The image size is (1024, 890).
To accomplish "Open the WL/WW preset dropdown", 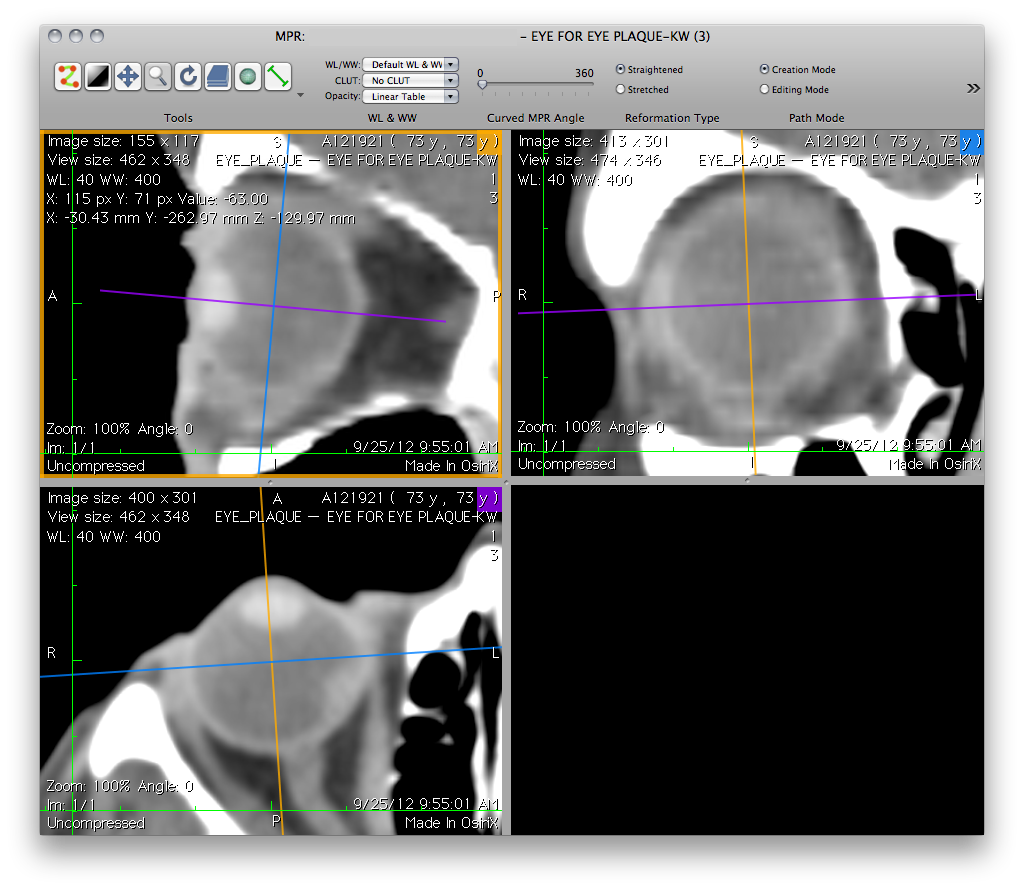I will pyautogui.click(x=410, y=64).
